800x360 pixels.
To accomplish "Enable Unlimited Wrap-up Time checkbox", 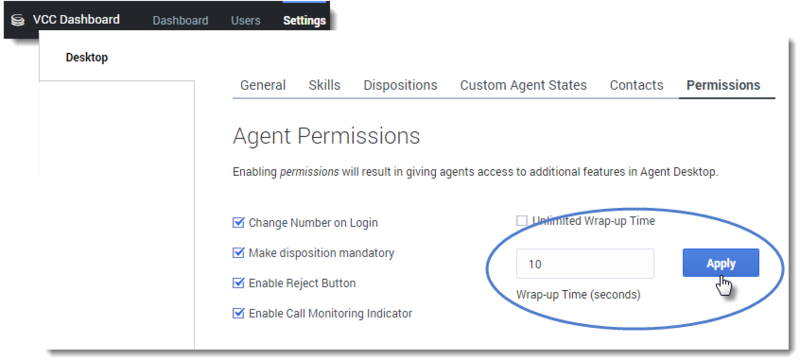I will click(521, 221).
